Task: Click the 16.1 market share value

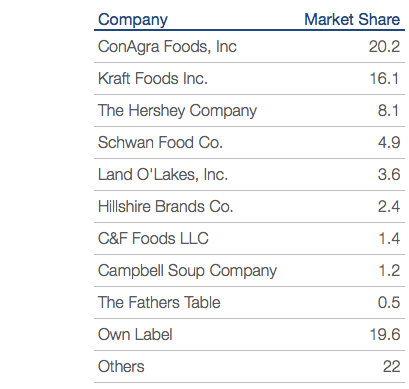Action: pos(385,79)
